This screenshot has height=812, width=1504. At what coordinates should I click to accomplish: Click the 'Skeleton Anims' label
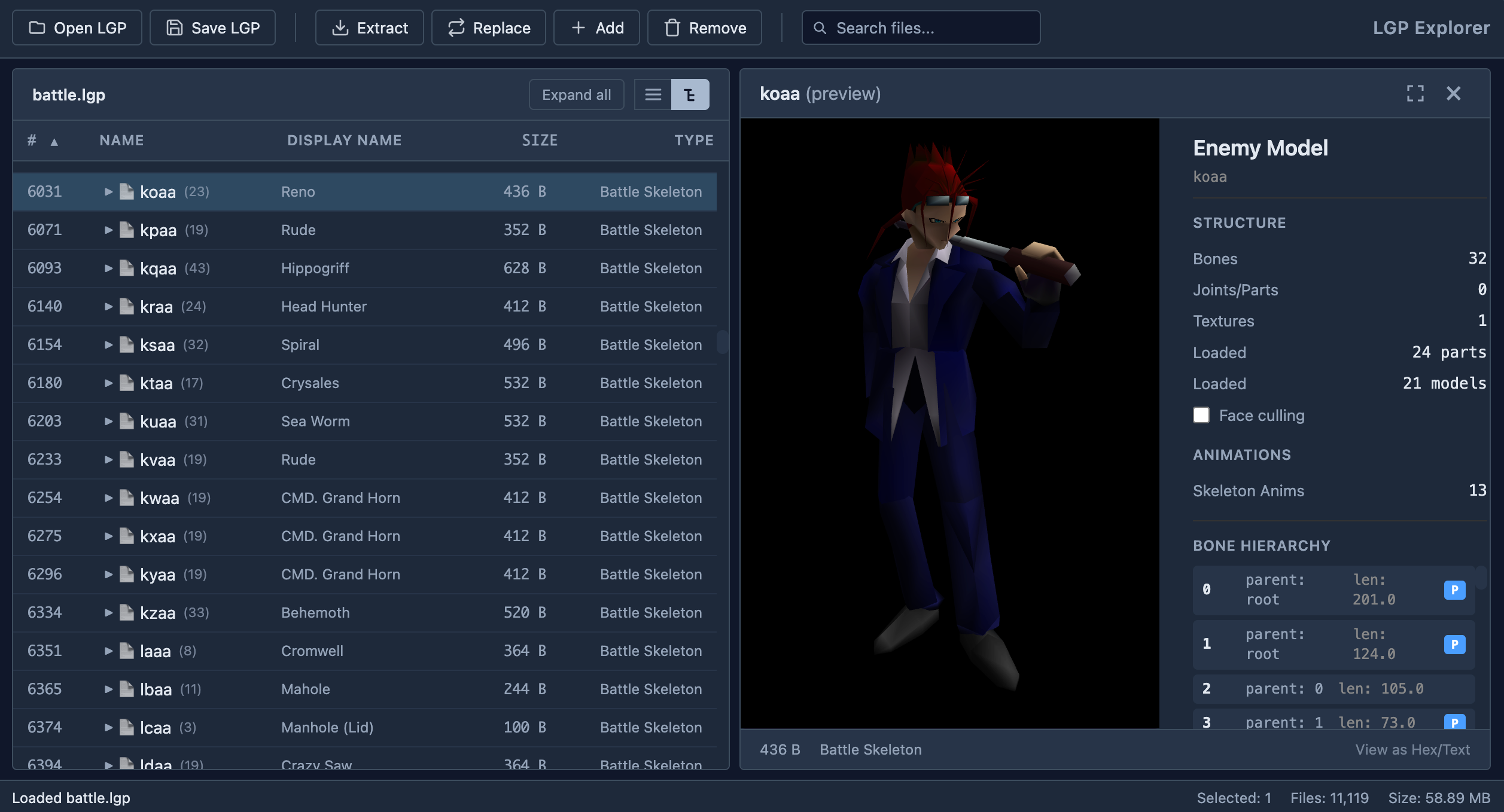click(1248, 490)
